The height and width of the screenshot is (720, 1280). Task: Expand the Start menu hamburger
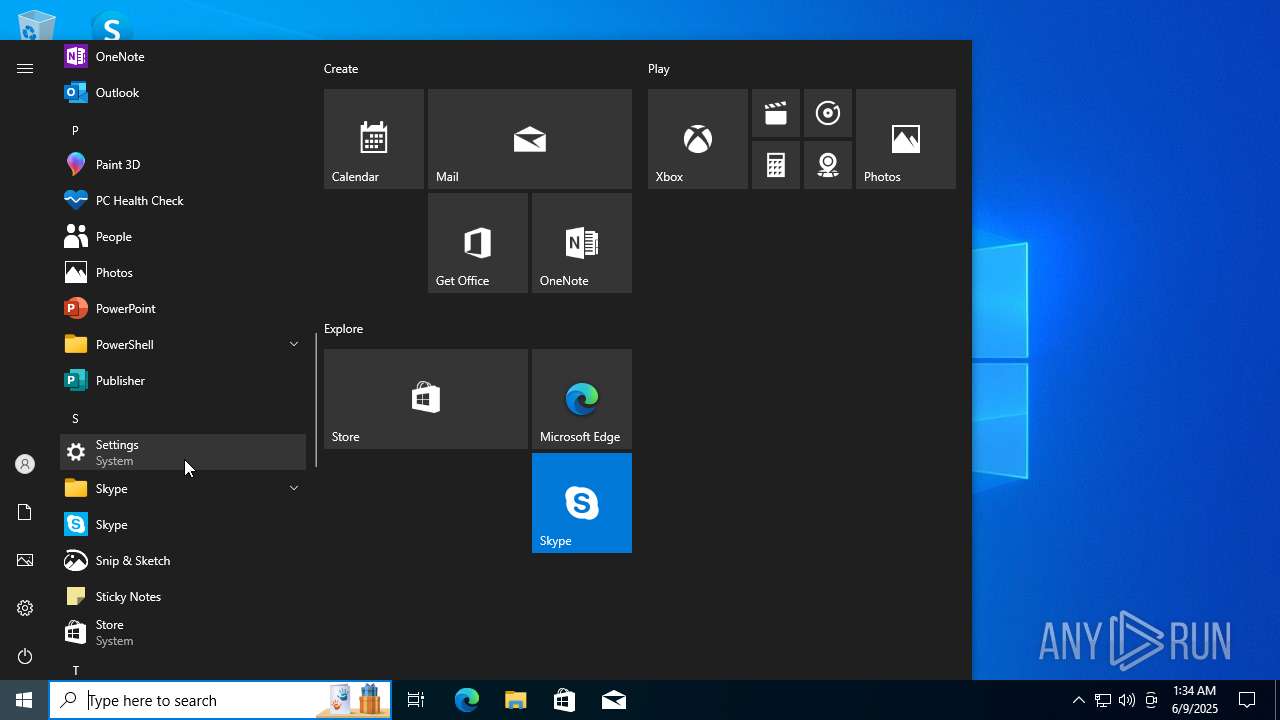[x=25, y=68]
